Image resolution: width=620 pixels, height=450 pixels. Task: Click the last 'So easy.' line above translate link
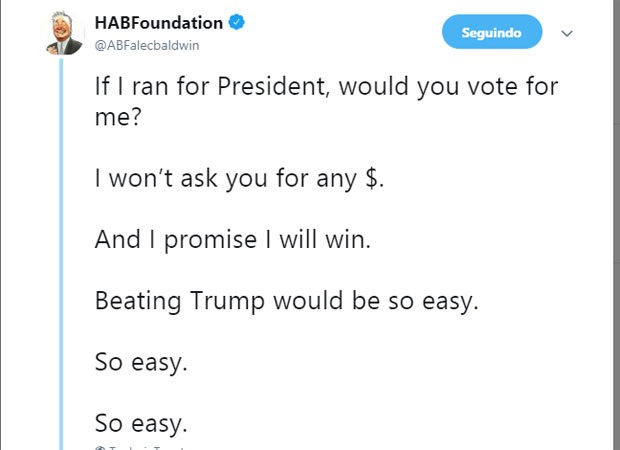(141, 424)
